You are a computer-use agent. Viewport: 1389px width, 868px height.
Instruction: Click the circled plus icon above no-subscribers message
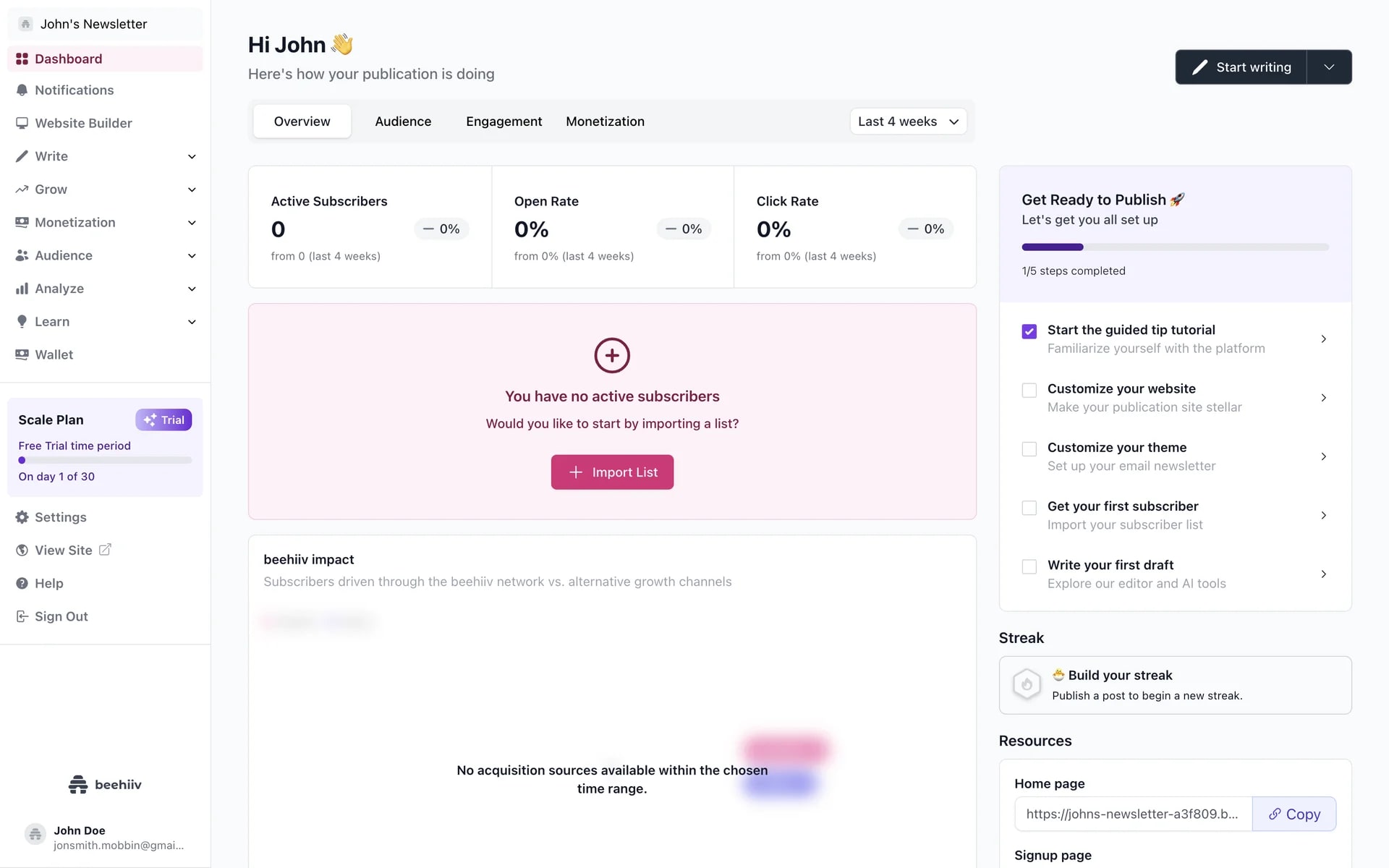click(612, 355)
